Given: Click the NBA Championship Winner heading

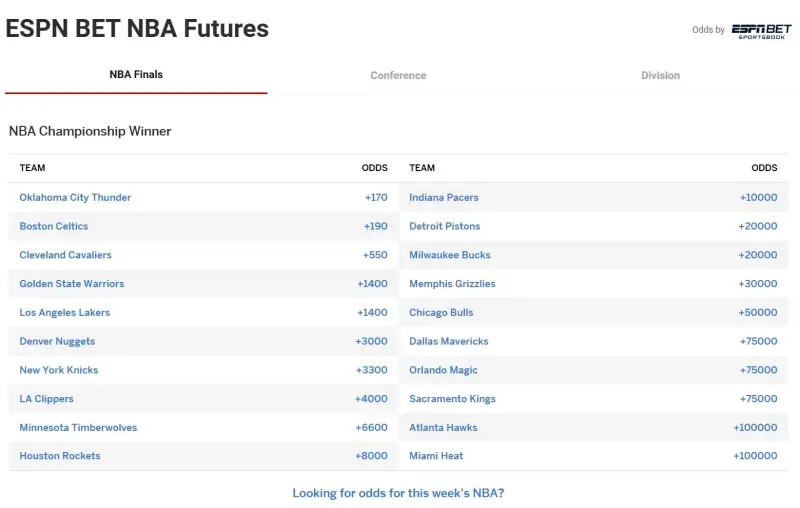Looking at the screenshot, I should point(90,132).
